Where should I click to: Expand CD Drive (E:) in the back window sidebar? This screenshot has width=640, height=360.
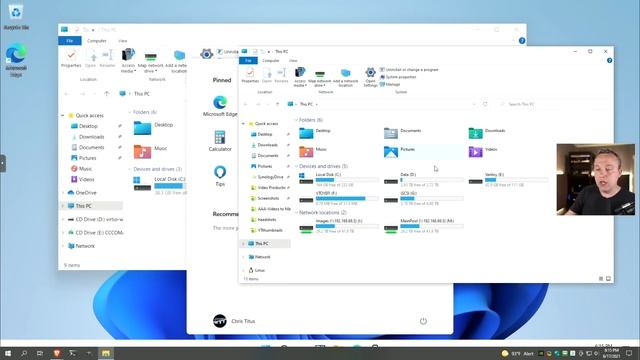[x=63, y=233]
